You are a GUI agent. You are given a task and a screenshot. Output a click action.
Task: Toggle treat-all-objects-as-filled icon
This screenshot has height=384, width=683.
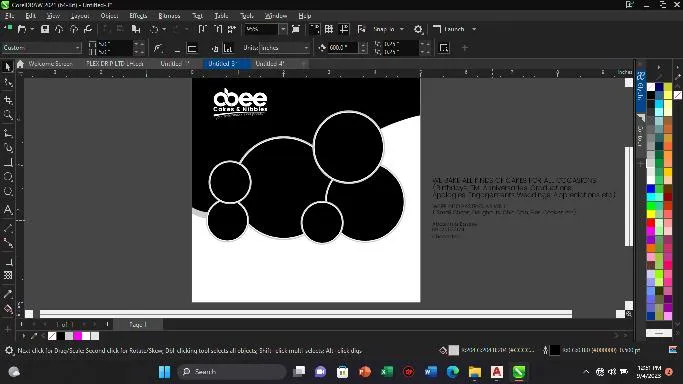(x=444, y=48)
